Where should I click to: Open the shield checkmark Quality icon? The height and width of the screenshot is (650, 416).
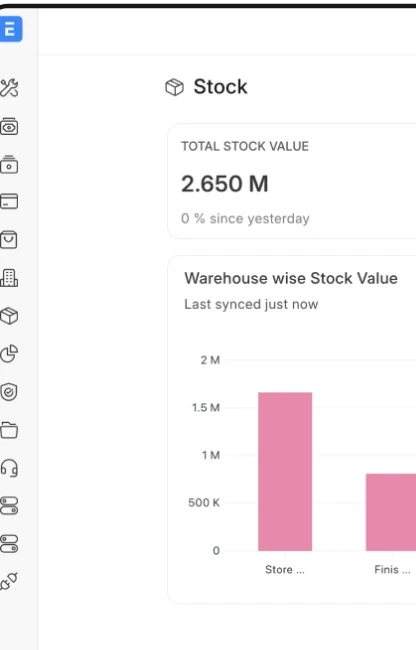point(9,392)
